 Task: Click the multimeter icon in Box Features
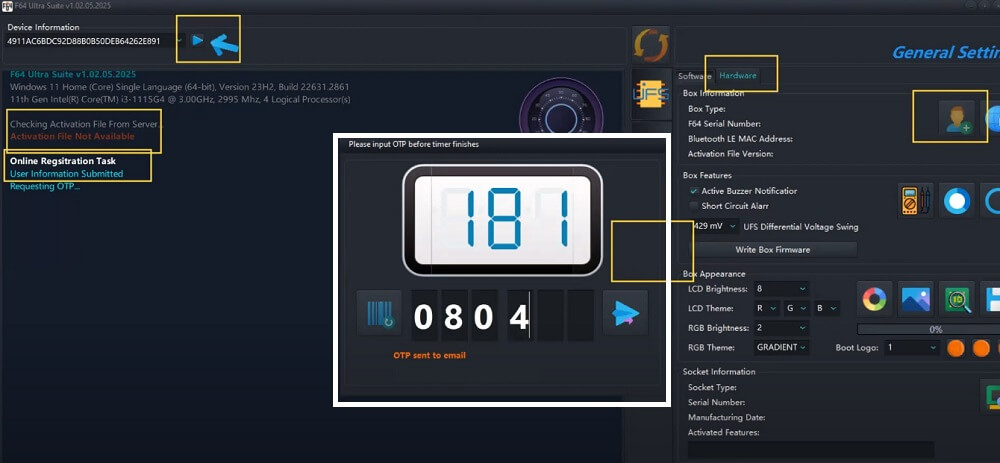coord(915,201)
